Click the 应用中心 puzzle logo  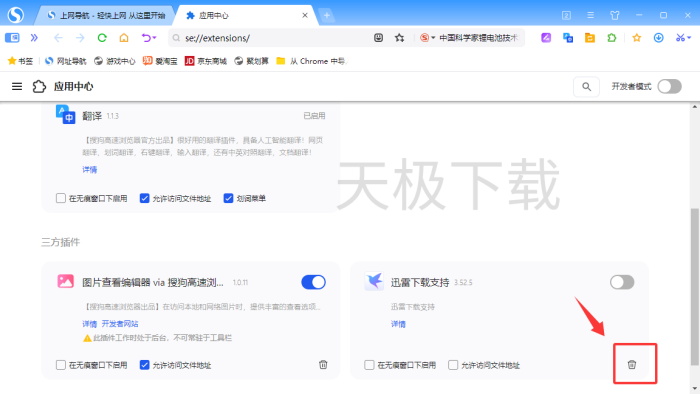click(39, 87)
